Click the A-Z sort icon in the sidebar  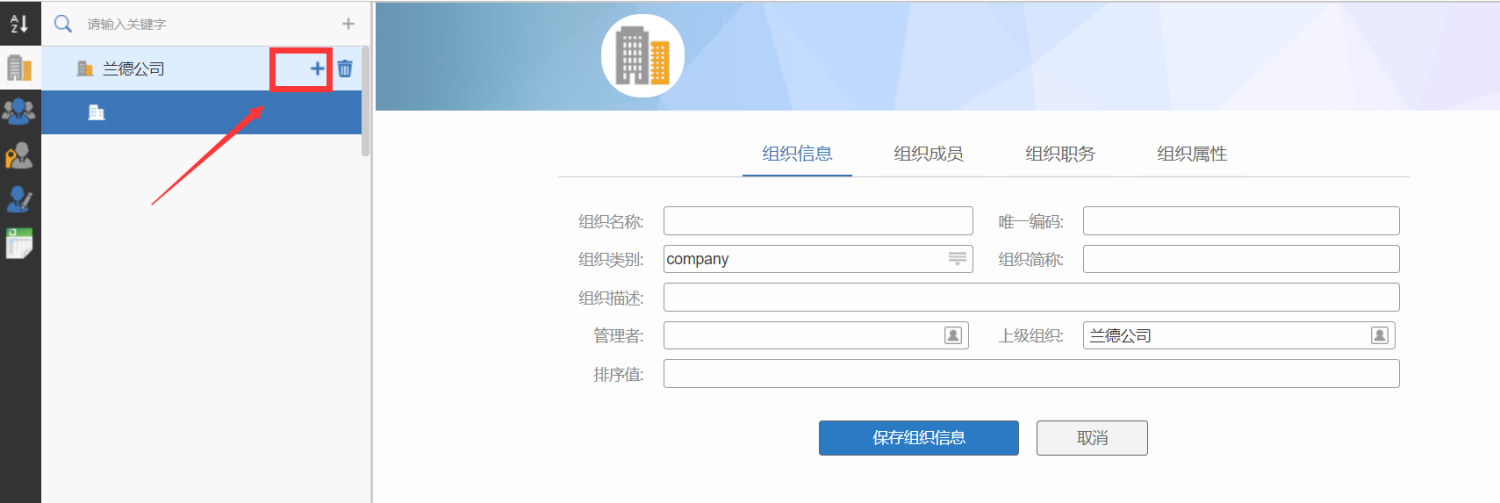19,23
